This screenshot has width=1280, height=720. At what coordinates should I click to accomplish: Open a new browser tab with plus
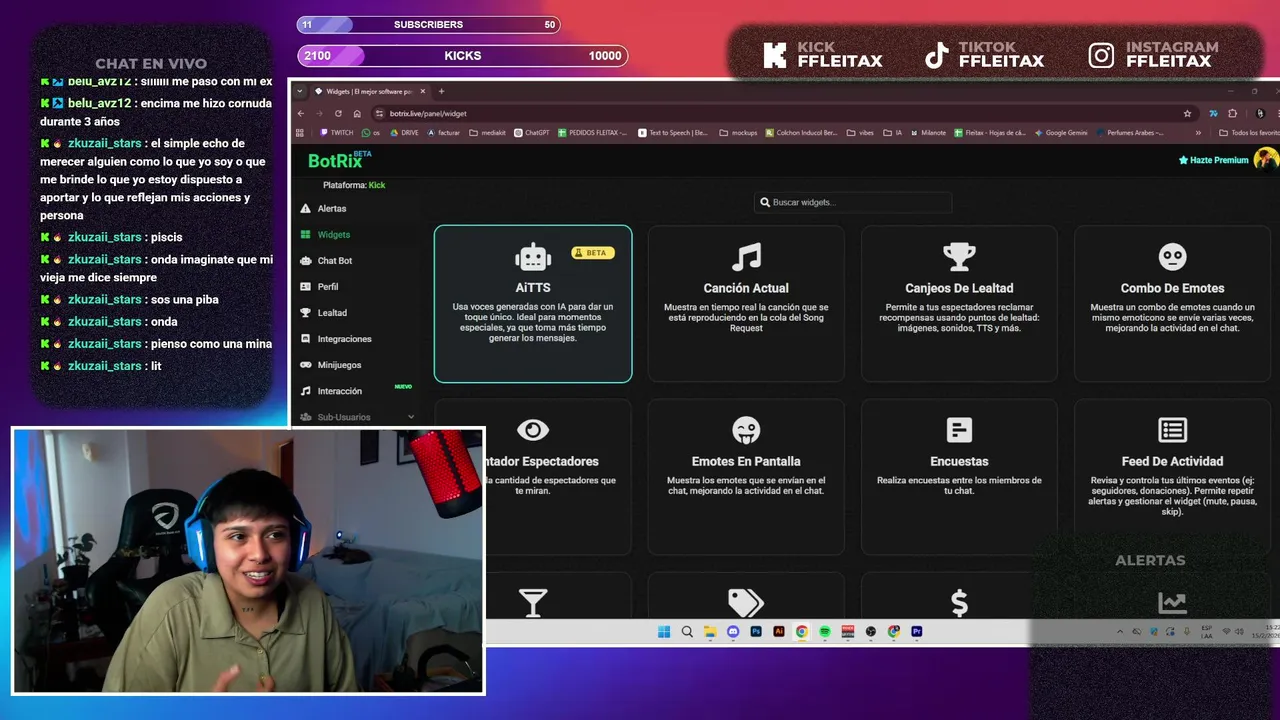pos(441,91)
